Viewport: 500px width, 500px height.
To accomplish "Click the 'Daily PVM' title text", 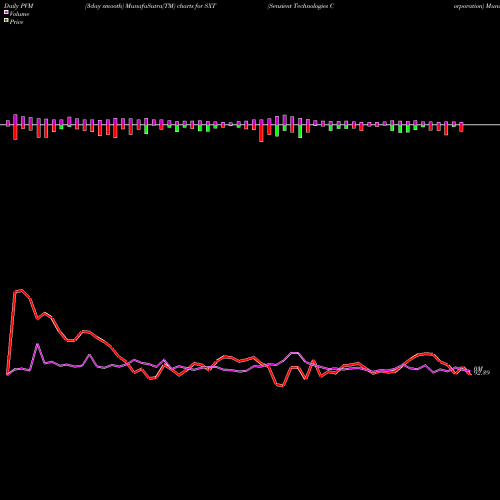I will [19, 6].
